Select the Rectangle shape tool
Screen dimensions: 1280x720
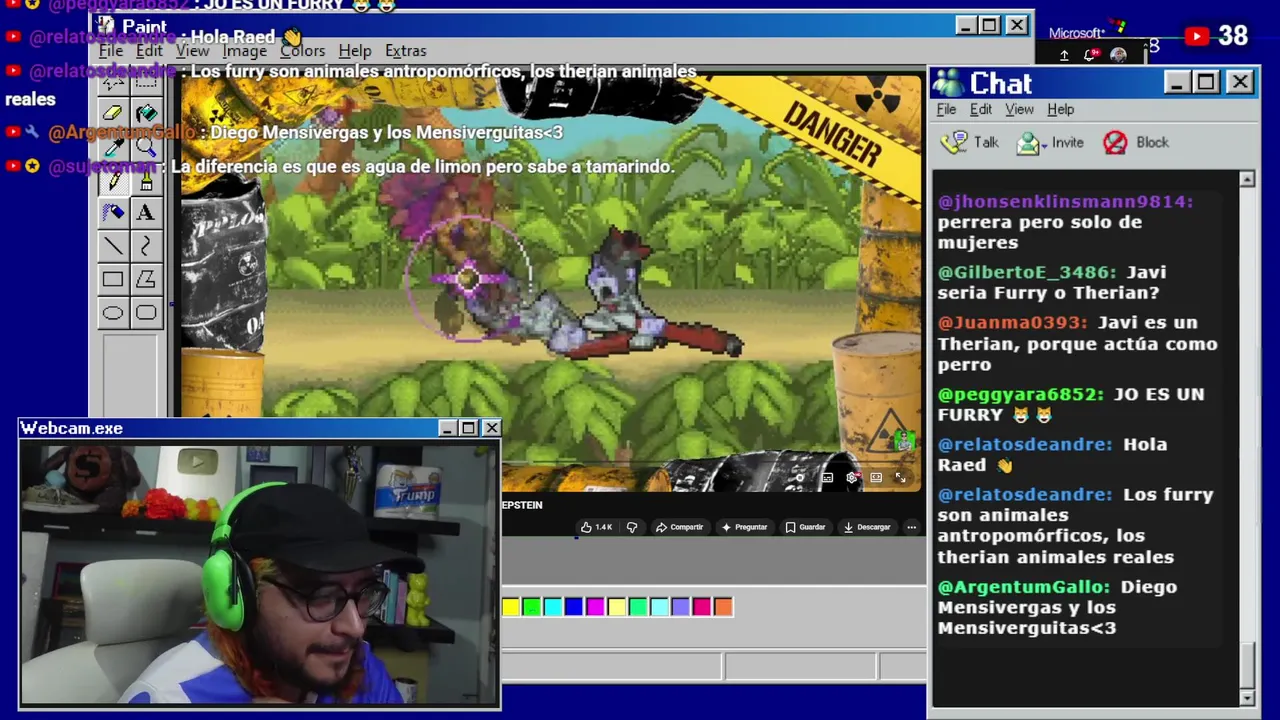click(x=113, y=280)
